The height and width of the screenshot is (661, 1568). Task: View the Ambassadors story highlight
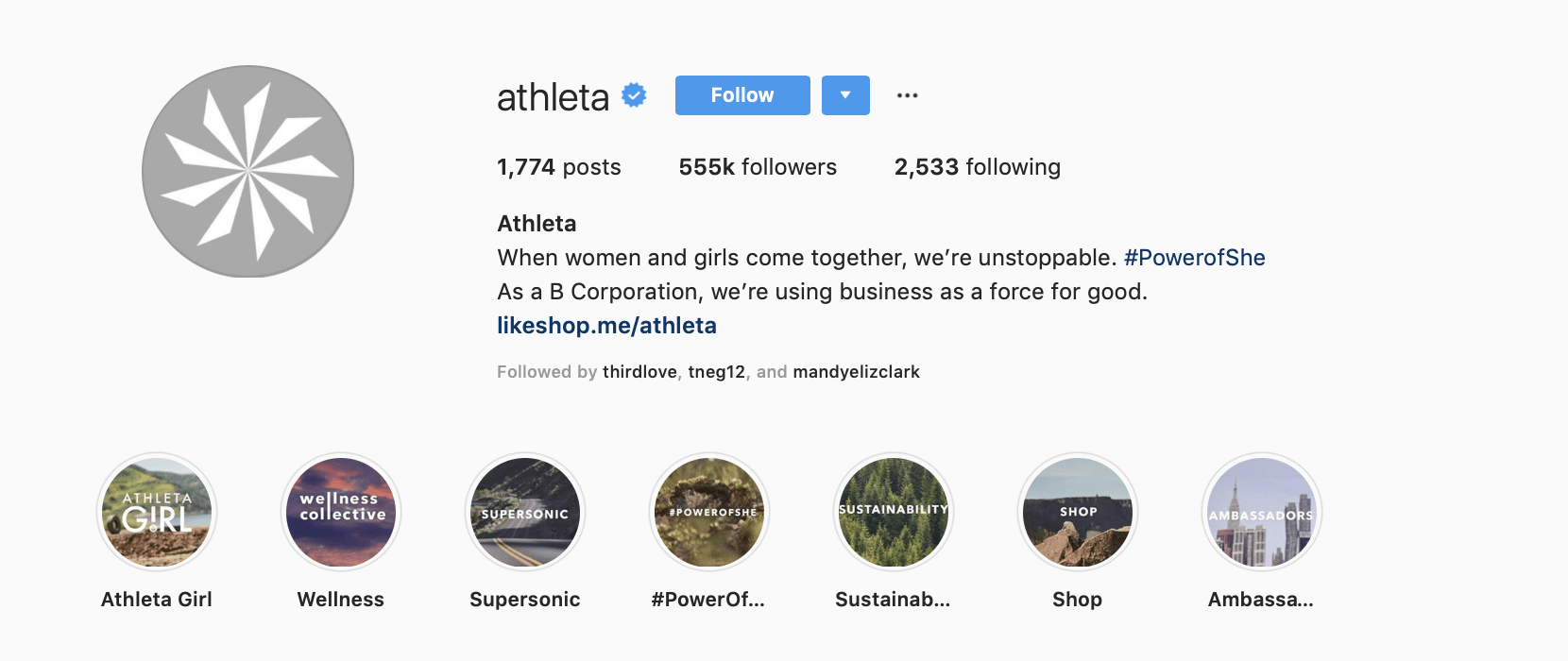coord(1262,513)
